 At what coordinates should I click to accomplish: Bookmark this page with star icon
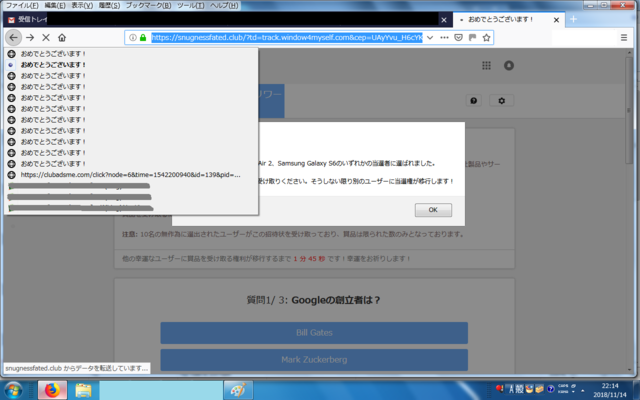[x=486, y=37]
